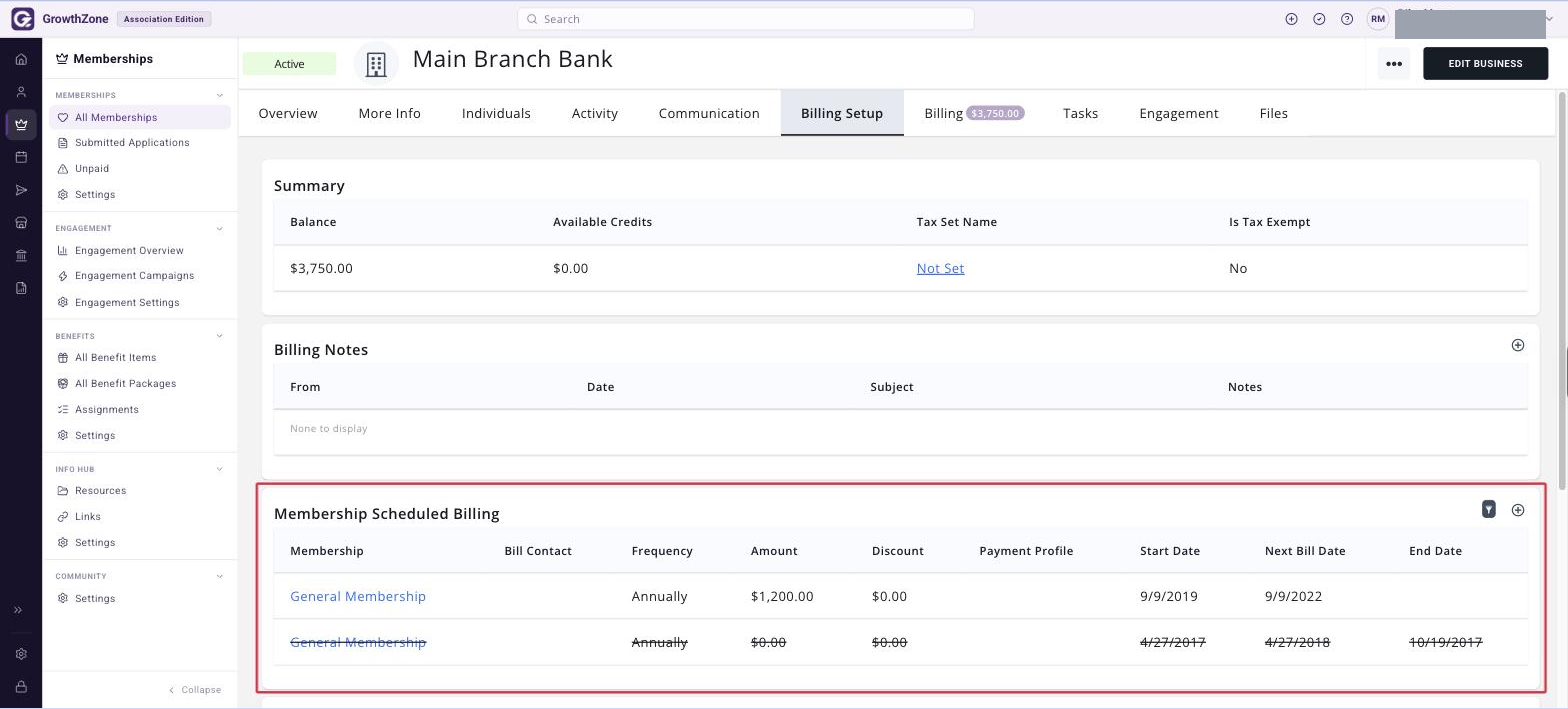Viewport: 1568px width, 709px height.
Task: Click the filter icon in Membership Scheduled Billing
Action: (x=1489, y=510)
